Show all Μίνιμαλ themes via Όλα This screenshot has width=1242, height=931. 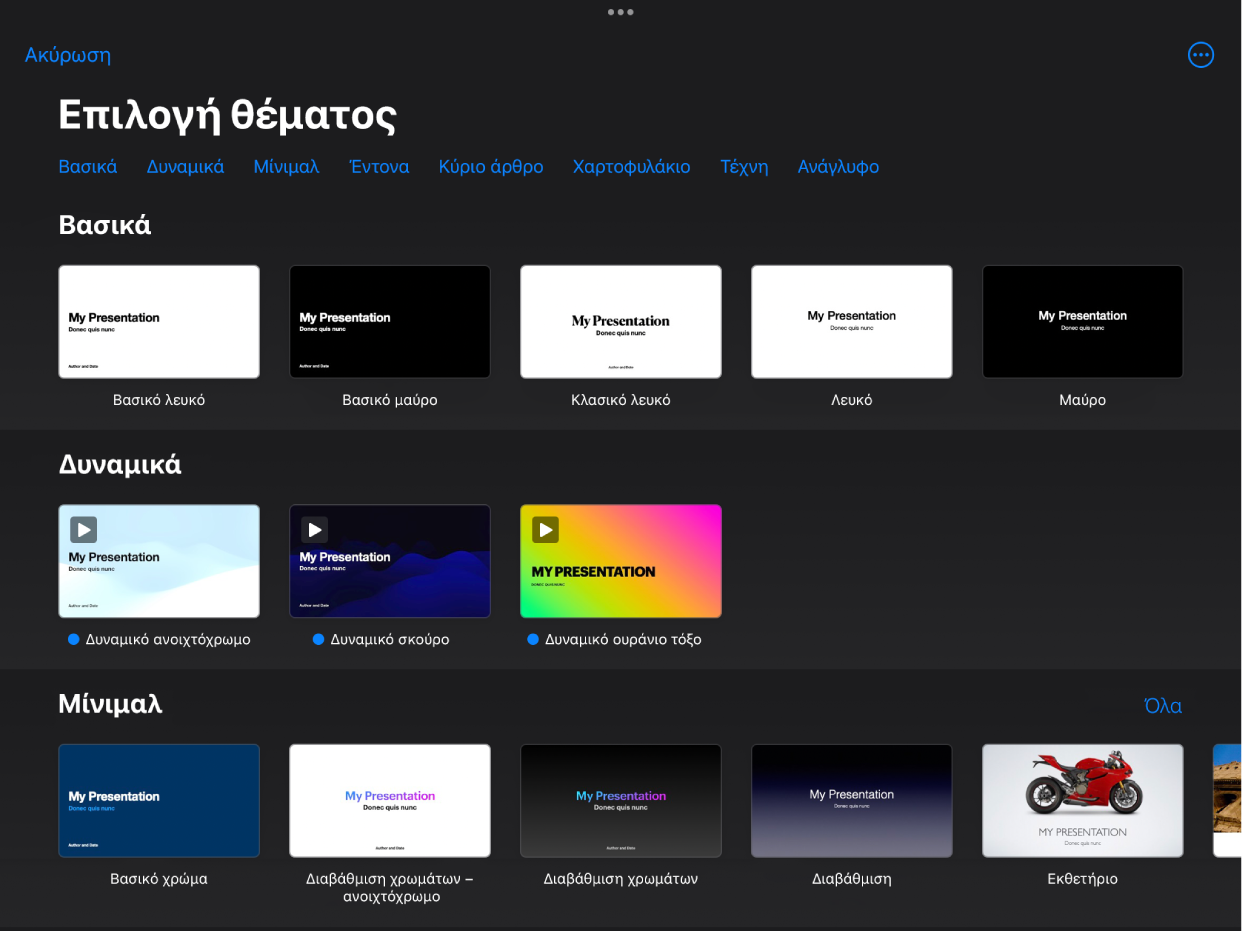(x=1163, y=706)
